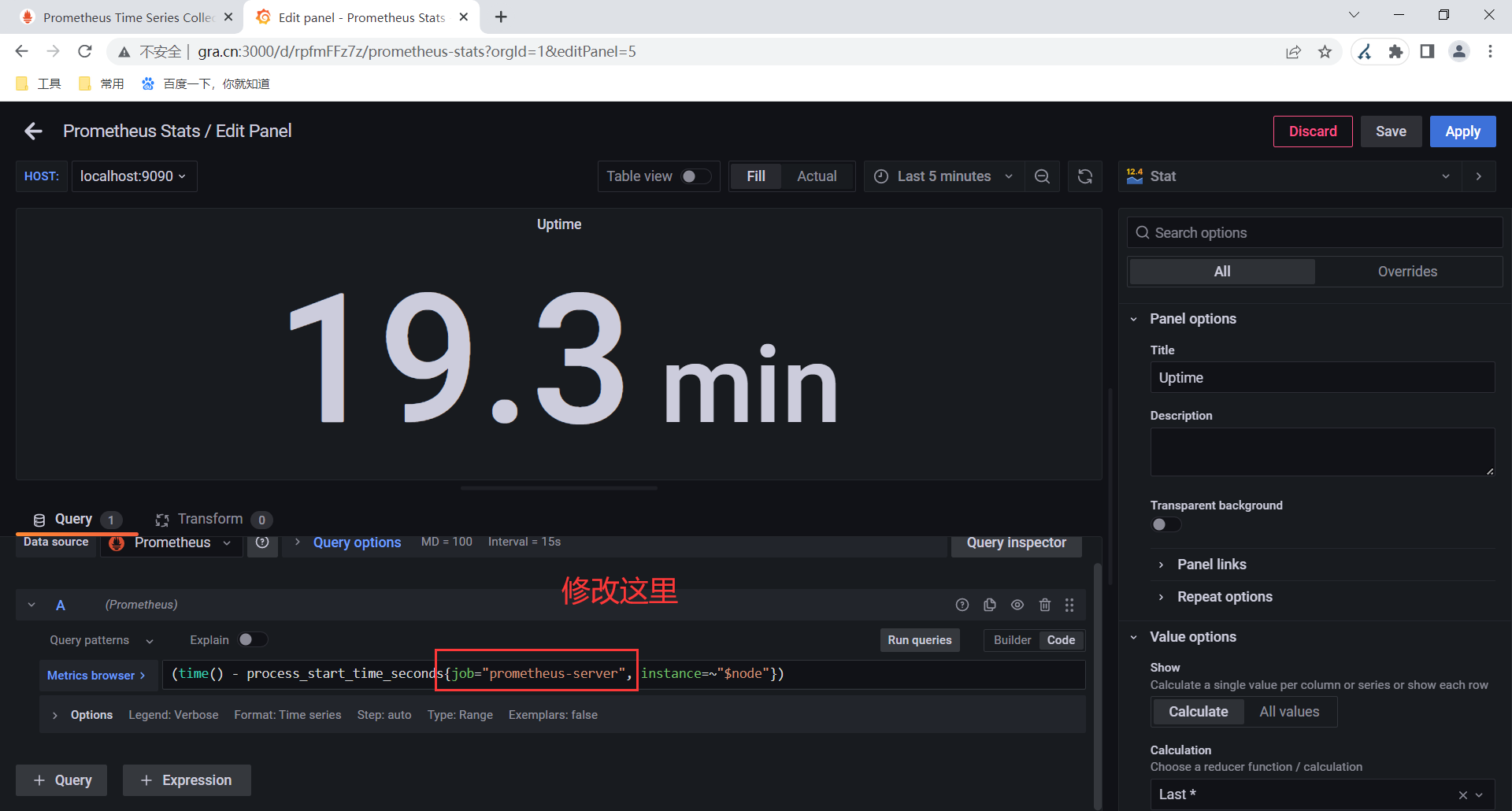Click Run queries button
The image size is (1512, 811).
coord(919,640)
